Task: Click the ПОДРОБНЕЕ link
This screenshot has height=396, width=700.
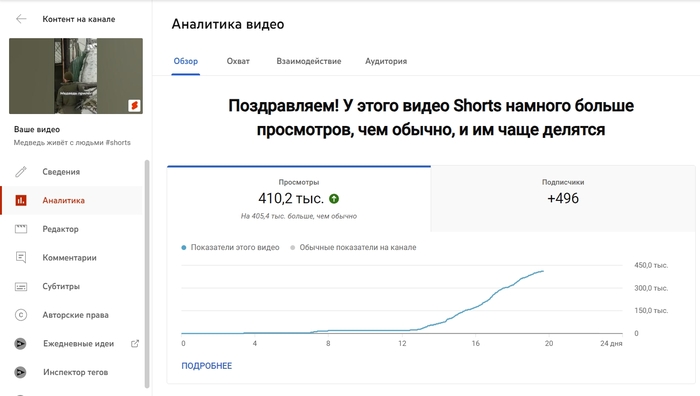Action: point(207,366)
